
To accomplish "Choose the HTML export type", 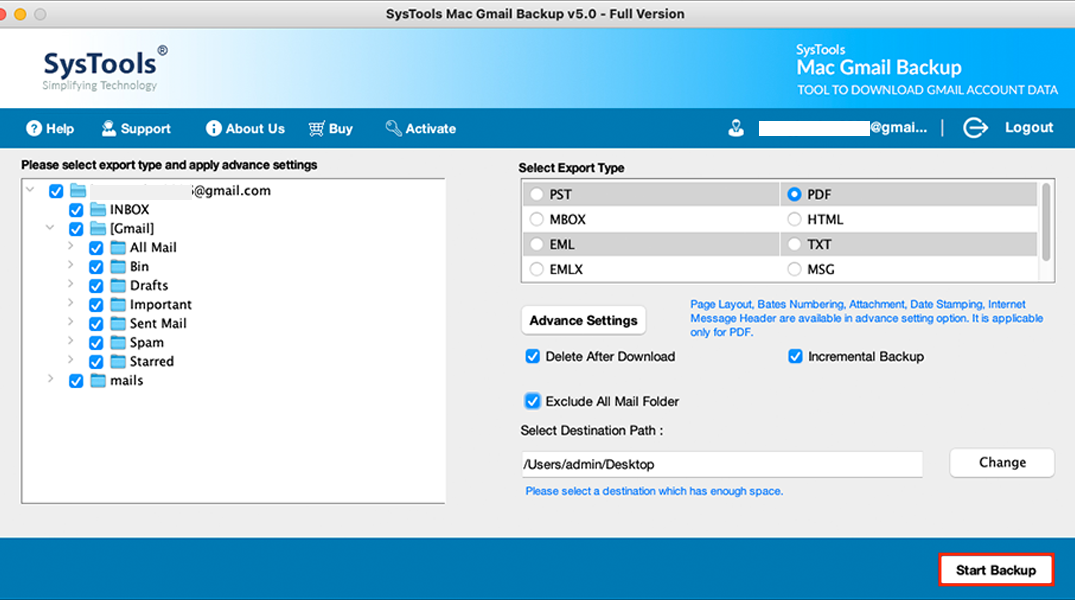I will click(794, 219).
